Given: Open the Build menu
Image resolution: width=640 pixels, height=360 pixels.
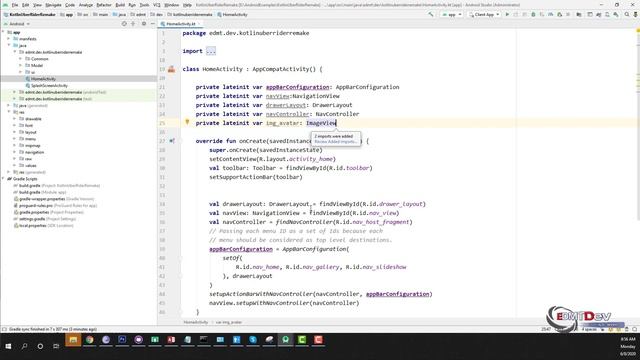Looking at the screenshot, I should coord(120,5).
